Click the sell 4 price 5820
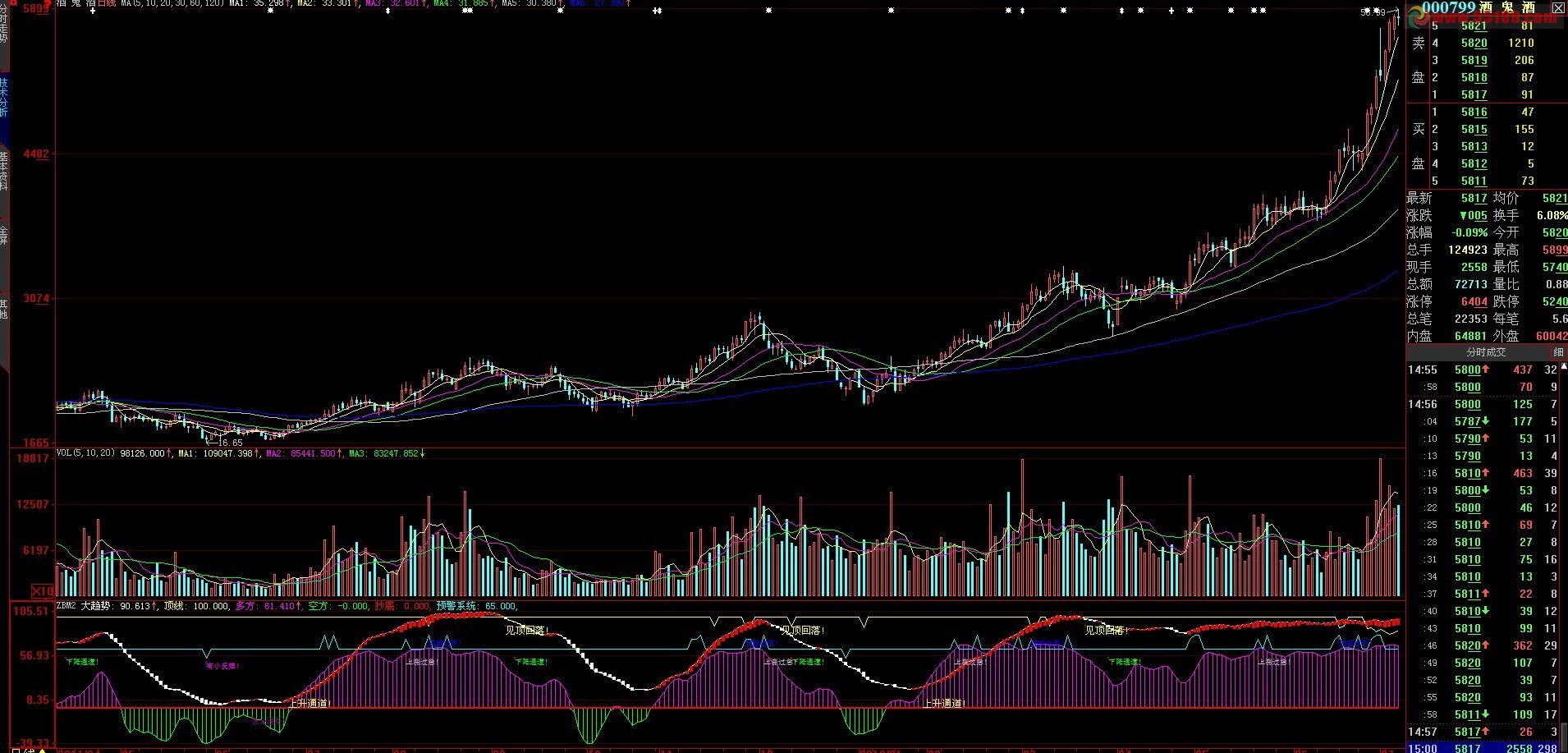The width and height of the screenshot is (1568, 753). point(1474,43)
